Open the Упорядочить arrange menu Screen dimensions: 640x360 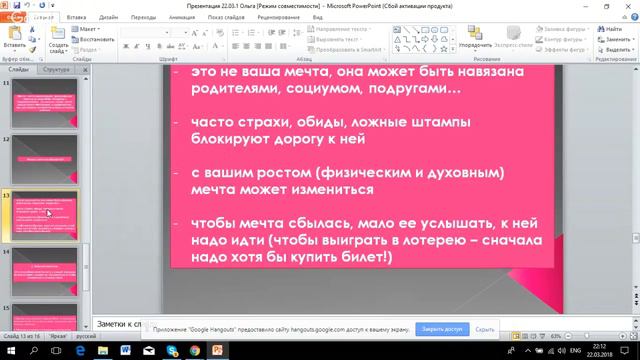(475, 38)
